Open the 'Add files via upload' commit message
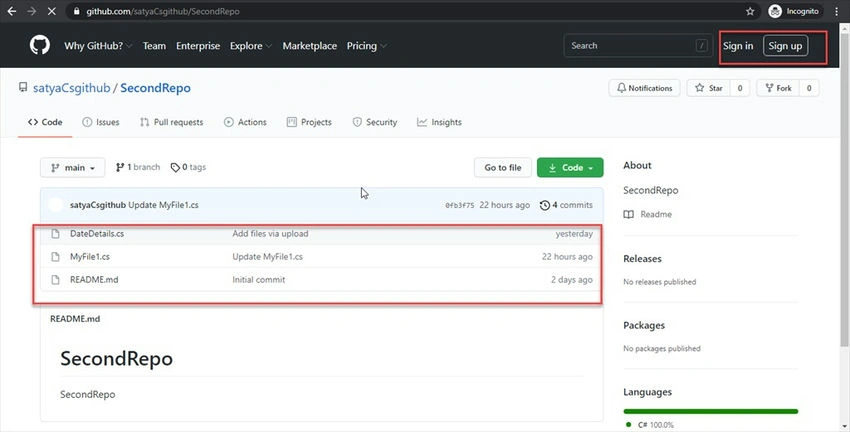850x432 pixels. pos(270,234)
